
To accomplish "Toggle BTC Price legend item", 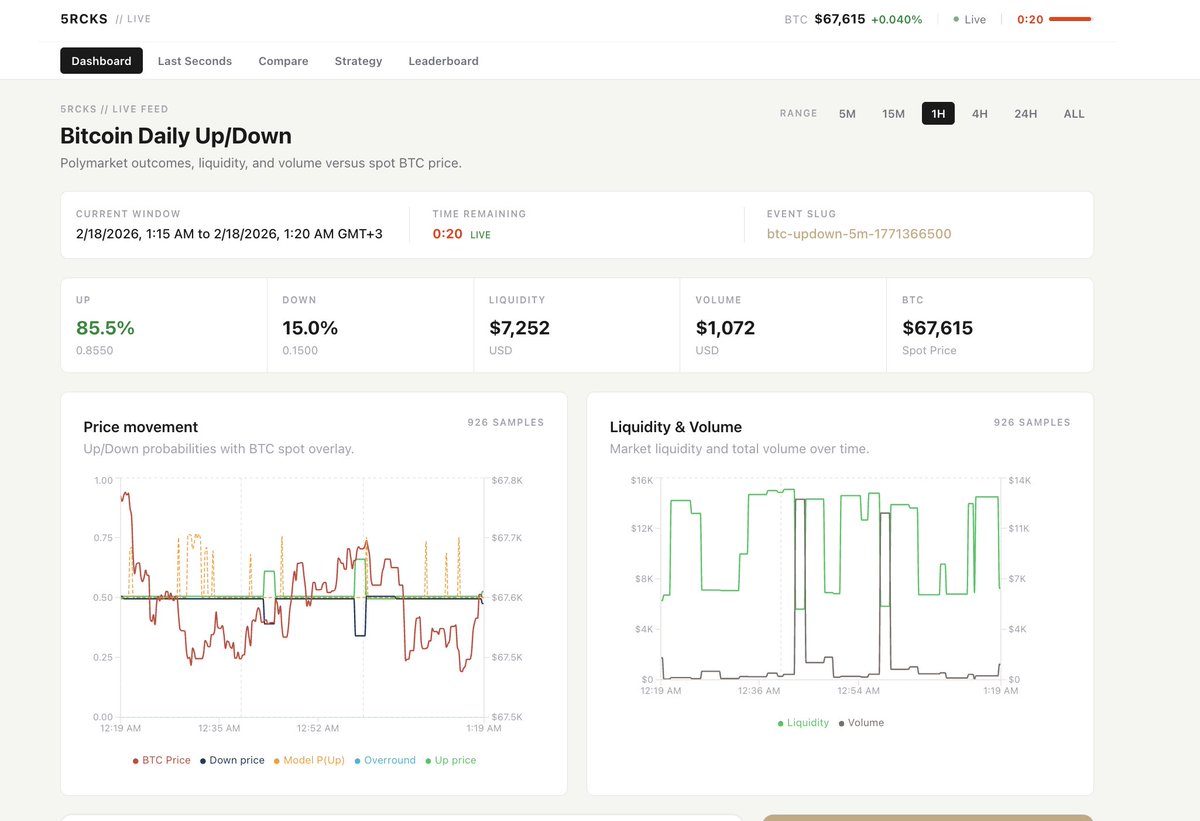I will (162, 760).
